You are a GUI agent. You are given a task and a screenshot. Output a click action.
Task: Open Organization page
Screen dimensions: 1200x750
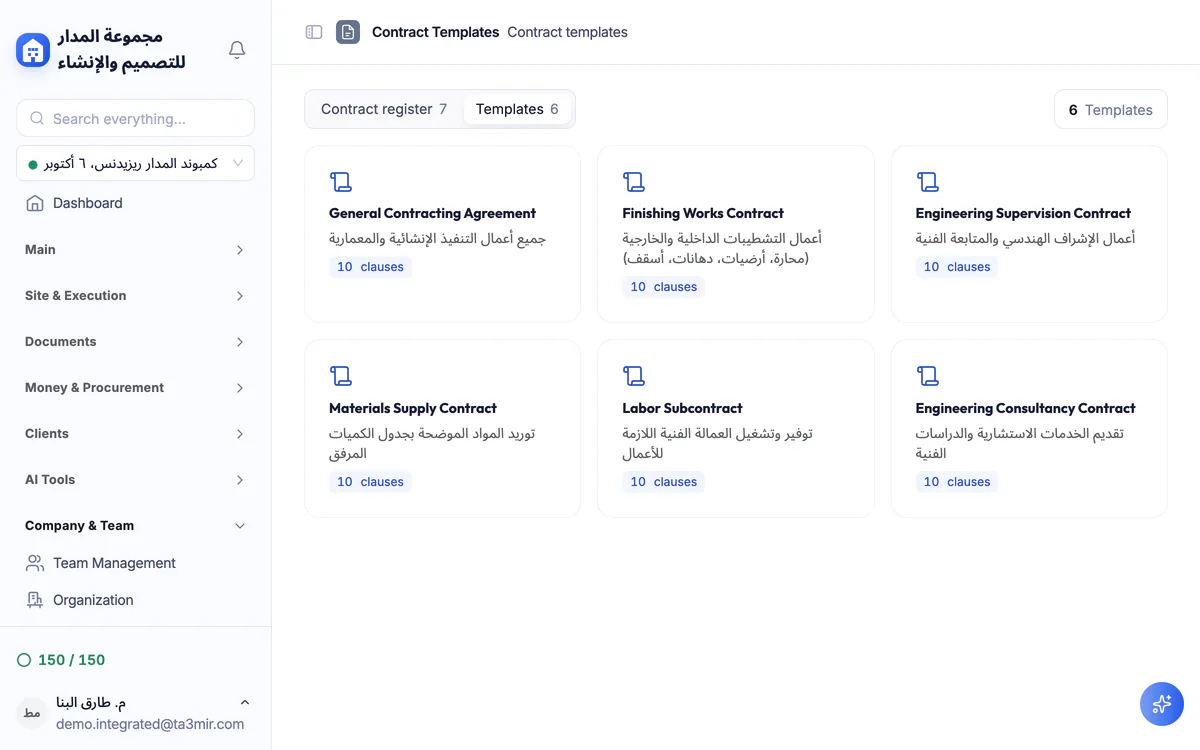tap(135, 600)
